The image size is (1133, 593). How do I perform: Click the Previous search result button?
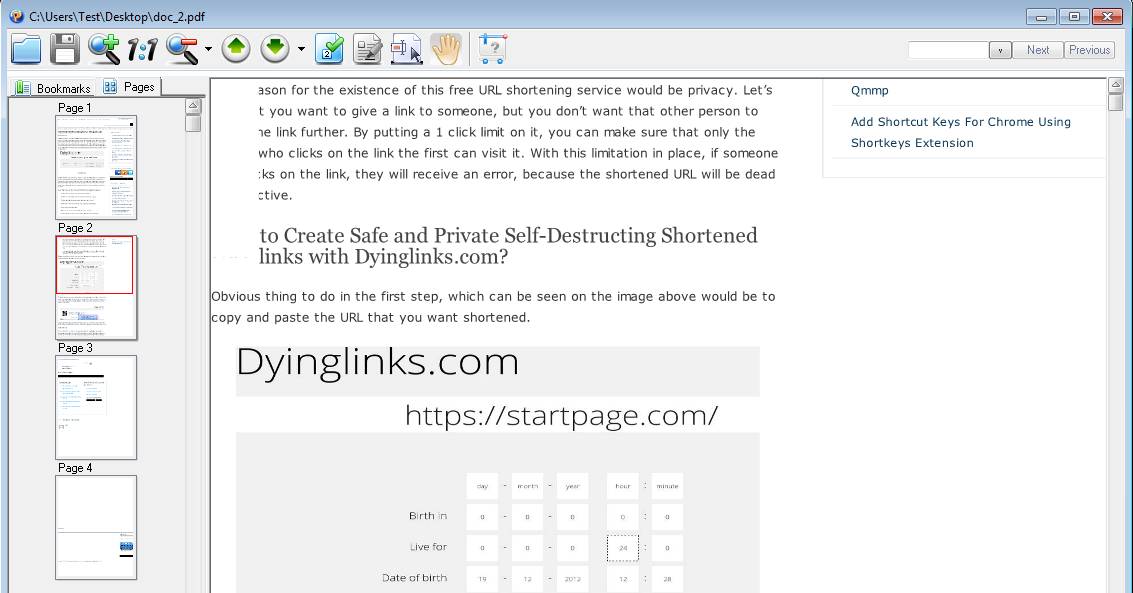pos(1089,50)
